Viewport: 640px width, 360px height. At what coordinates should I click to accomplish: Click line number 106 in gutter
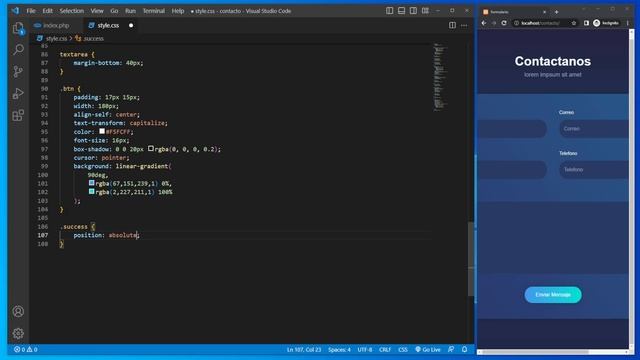pos(43,227)
